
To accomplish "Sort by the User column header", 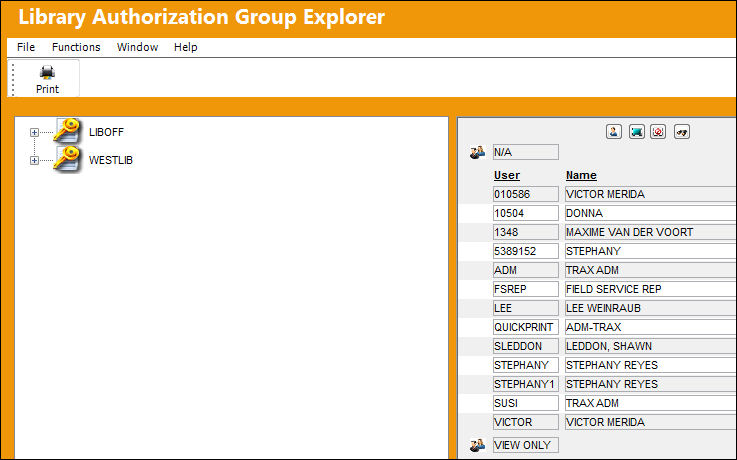I will (507, 175).
